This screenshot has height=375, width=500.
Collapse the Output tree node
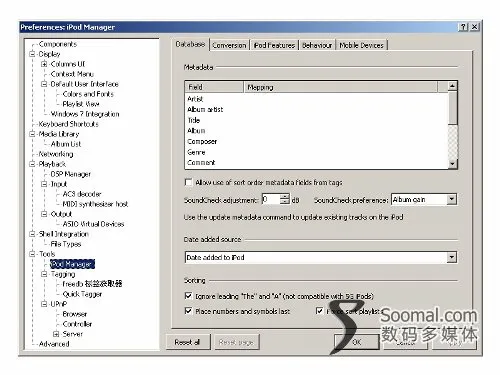tap(44, 214)
